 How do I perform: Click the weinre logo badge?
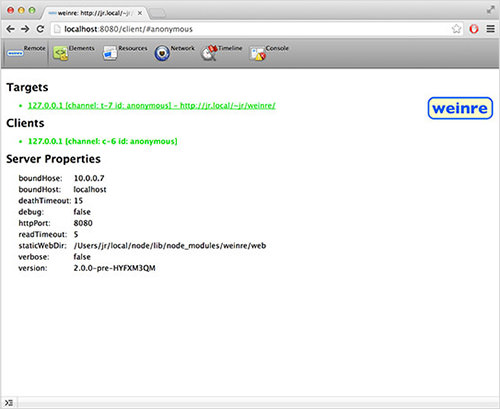tap(460, 108)
